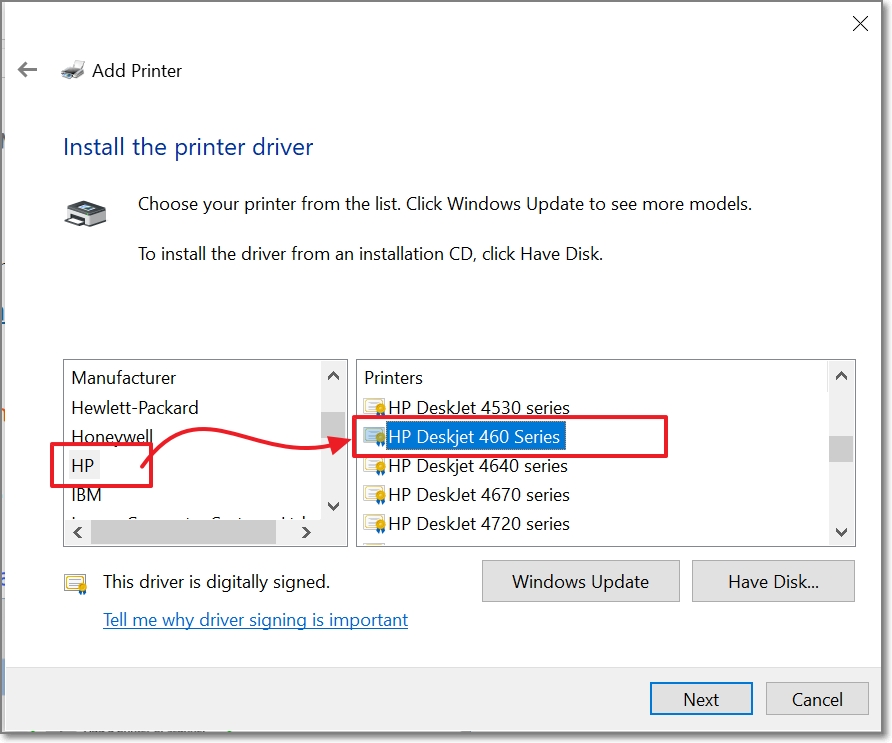The image size is (892, 743).
Task: Click the HP DeskJet 4670 series driver icon
Action: (374, 494)
